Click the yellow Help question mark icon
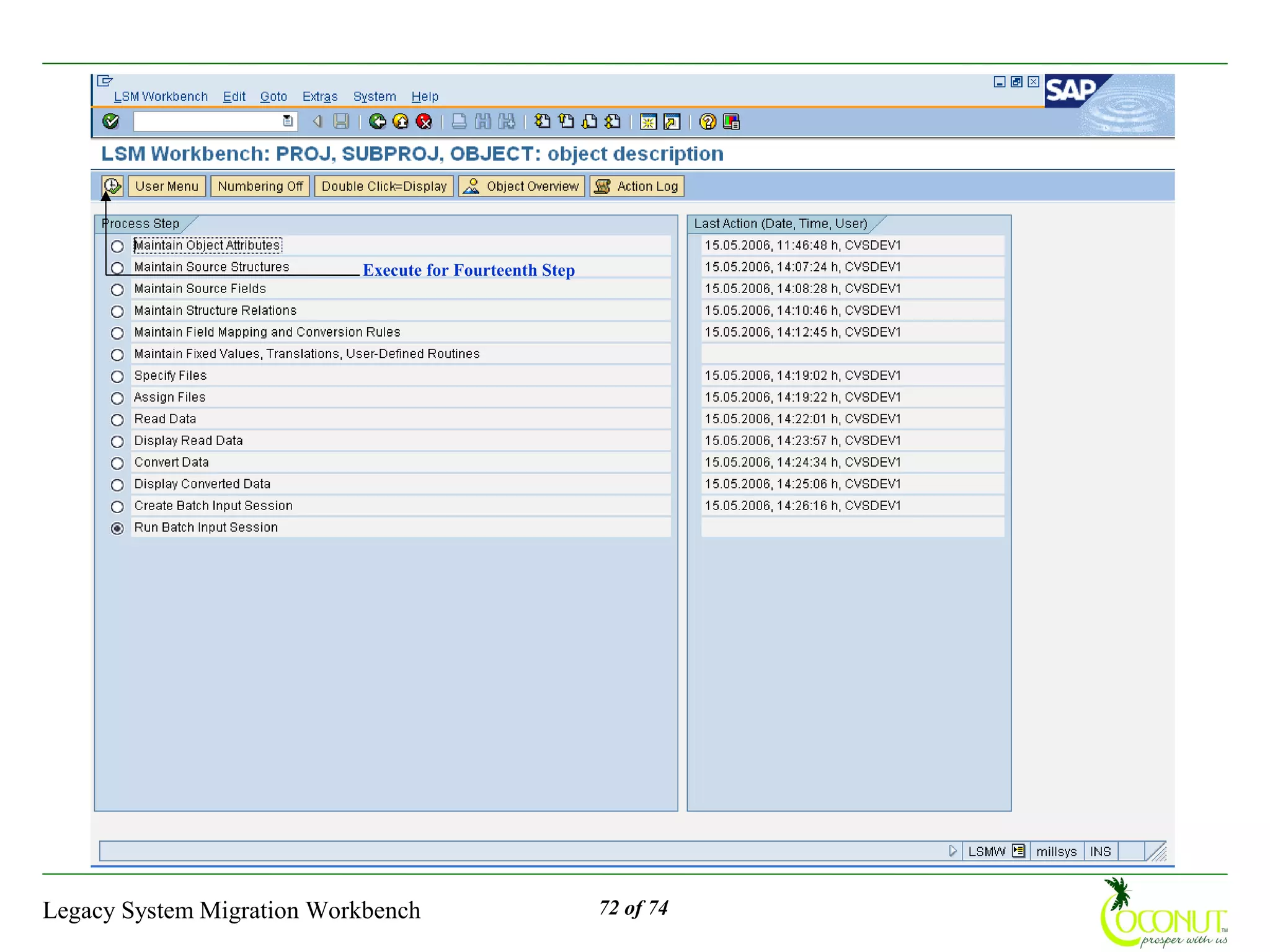 (708, 121)
